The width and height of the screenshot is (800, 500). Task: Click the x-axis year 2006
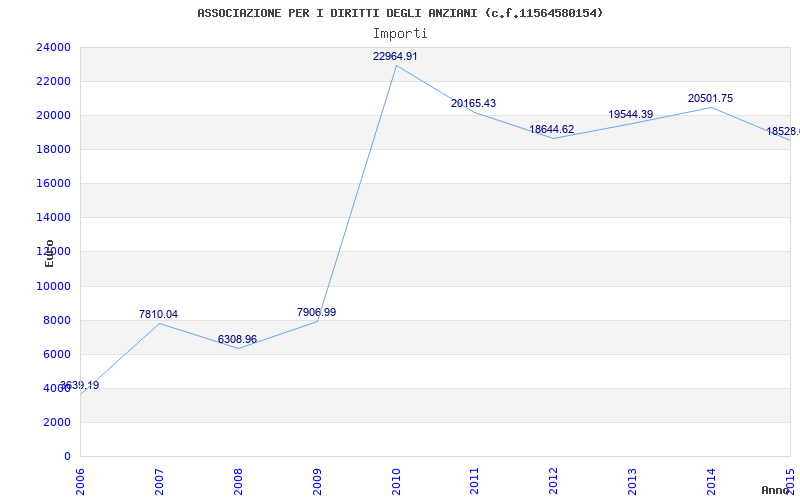click(80, 481)
